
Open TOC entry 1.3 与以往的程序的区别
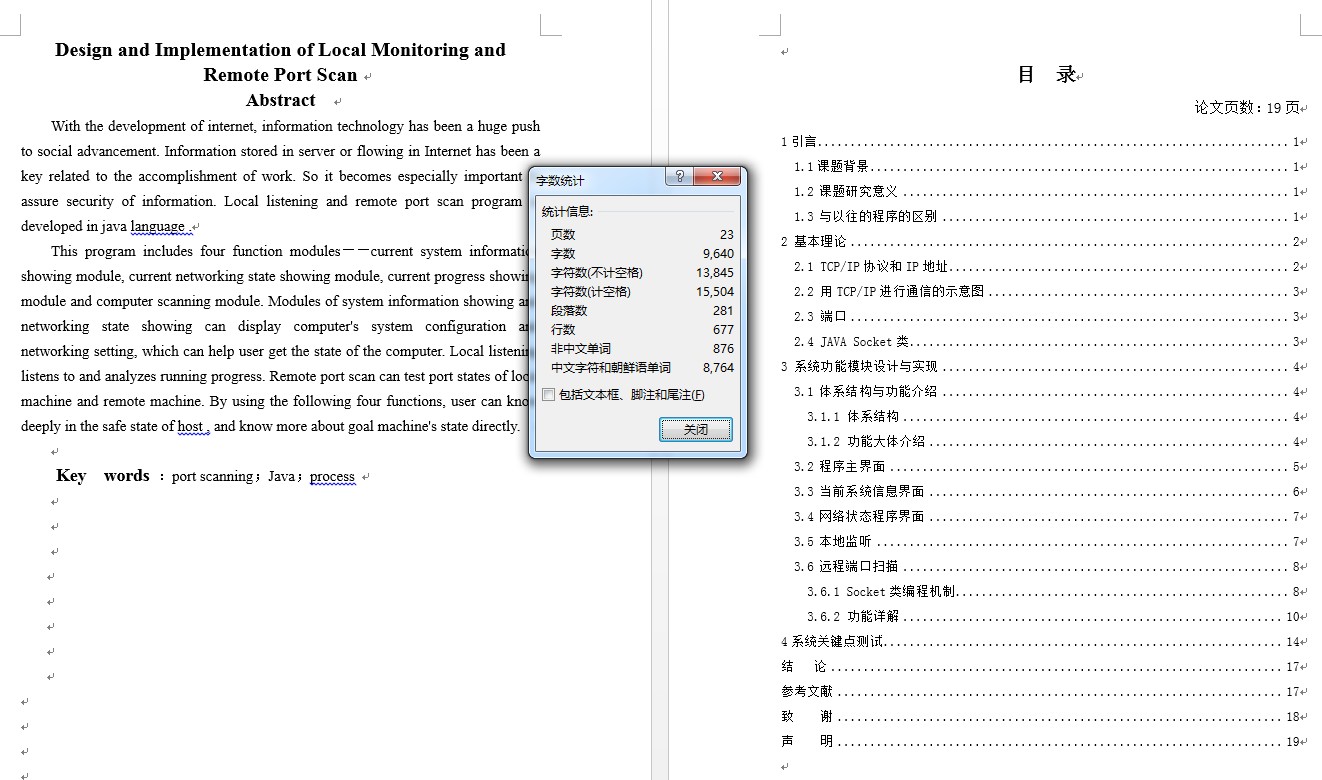pos(1047,217)
